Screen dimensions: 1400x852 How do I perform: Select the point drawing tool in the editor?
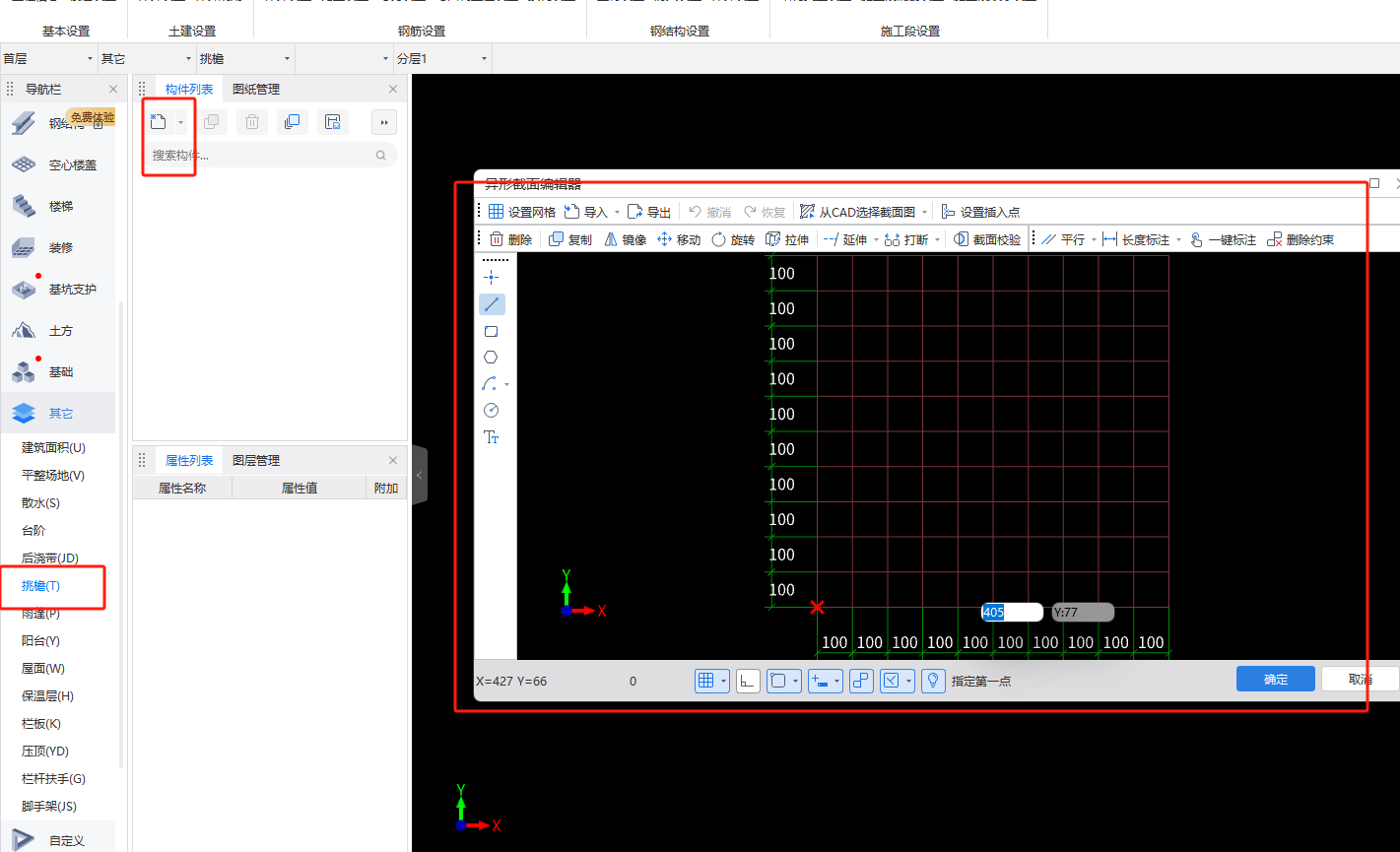492,278
